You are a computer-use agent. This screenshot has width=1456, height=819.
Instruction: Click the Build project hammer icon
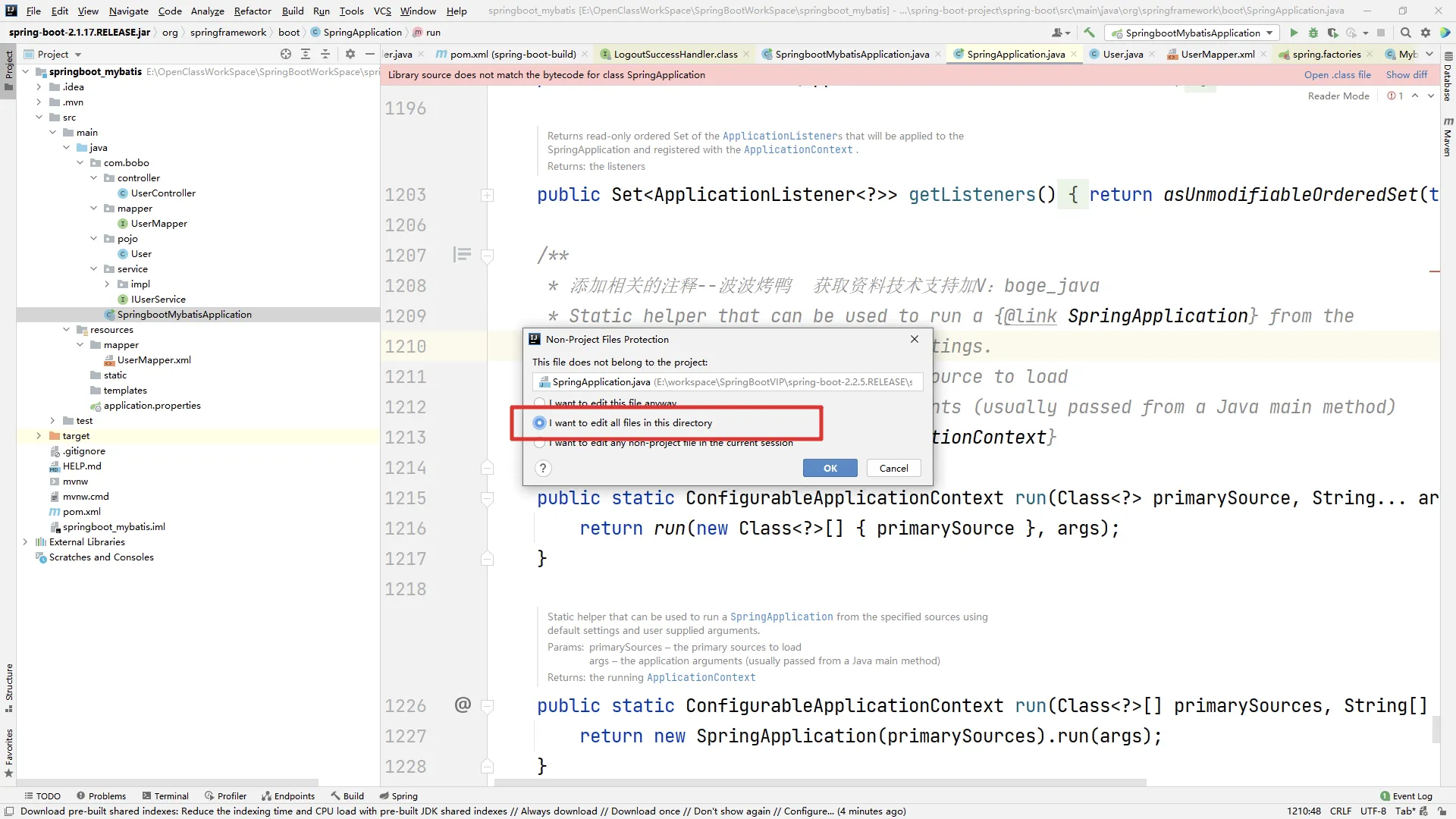point(1090,33)
